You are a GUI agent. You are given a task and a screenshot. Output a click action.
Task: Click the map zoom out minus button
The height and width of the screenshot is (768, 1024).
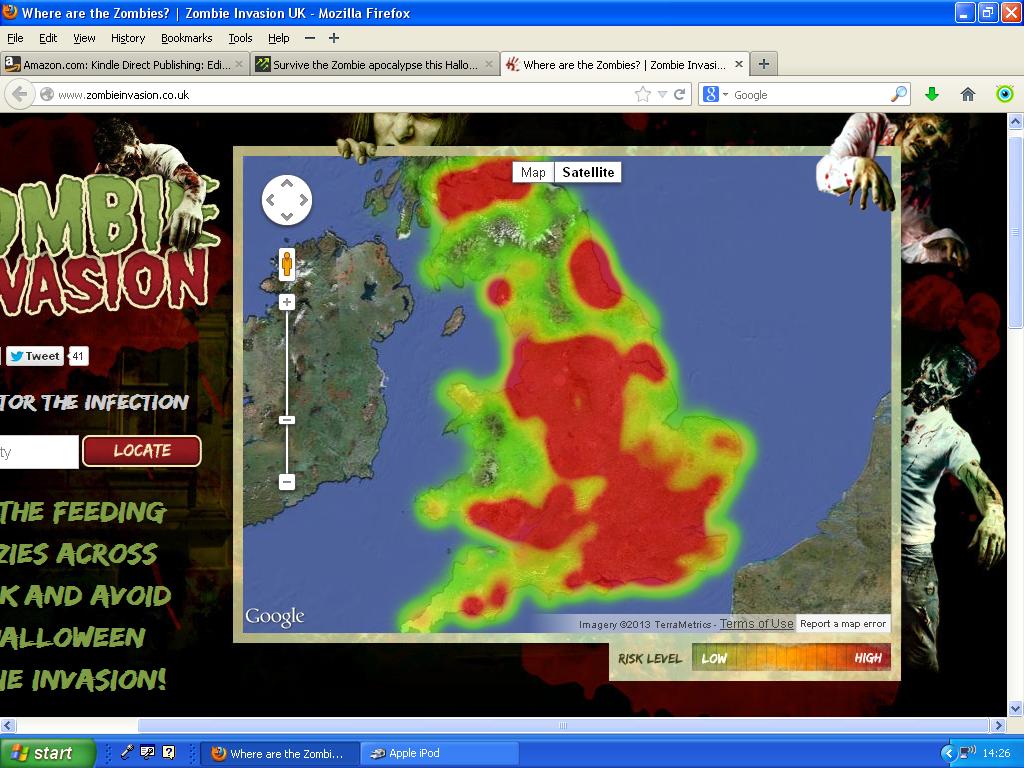(287, 482)
